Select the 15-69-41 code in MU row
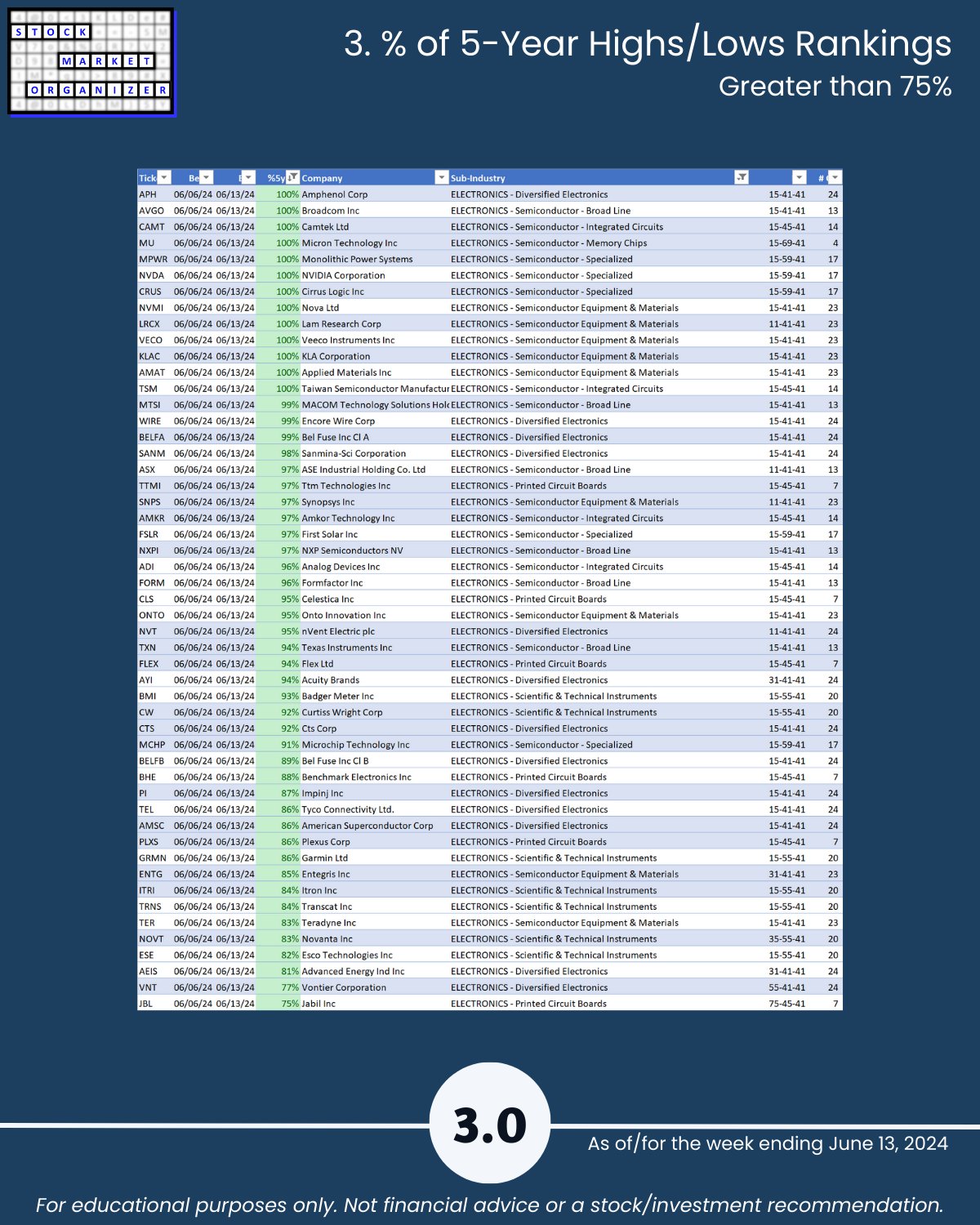The height and width of the screenshot is (1225, 980). (786, 243)
